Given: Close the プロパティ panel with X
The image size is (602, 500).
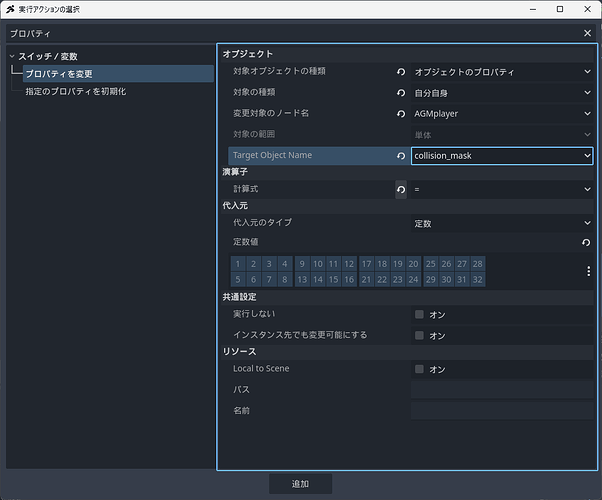Looking at the screenshot, I should (x=587, y=33).
